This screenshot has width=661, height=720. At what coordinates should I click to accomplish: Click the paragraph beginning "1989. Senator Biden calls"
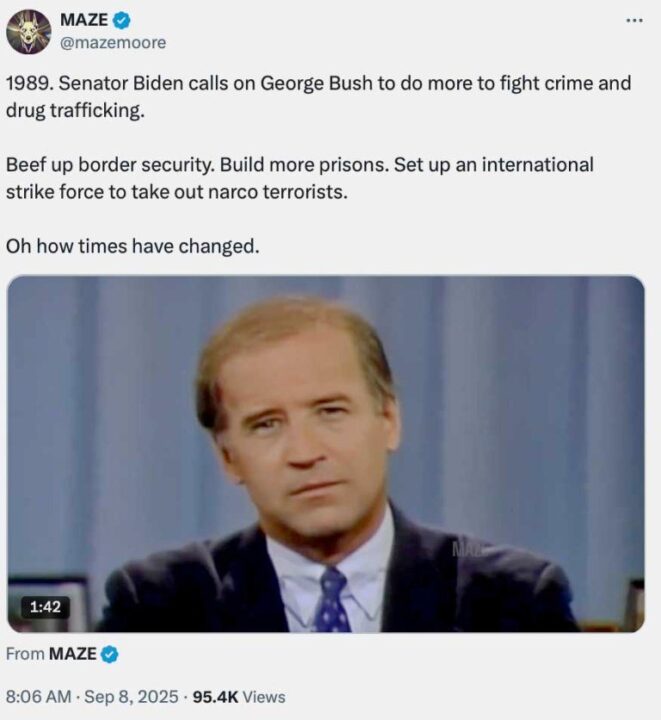[318, 96]
